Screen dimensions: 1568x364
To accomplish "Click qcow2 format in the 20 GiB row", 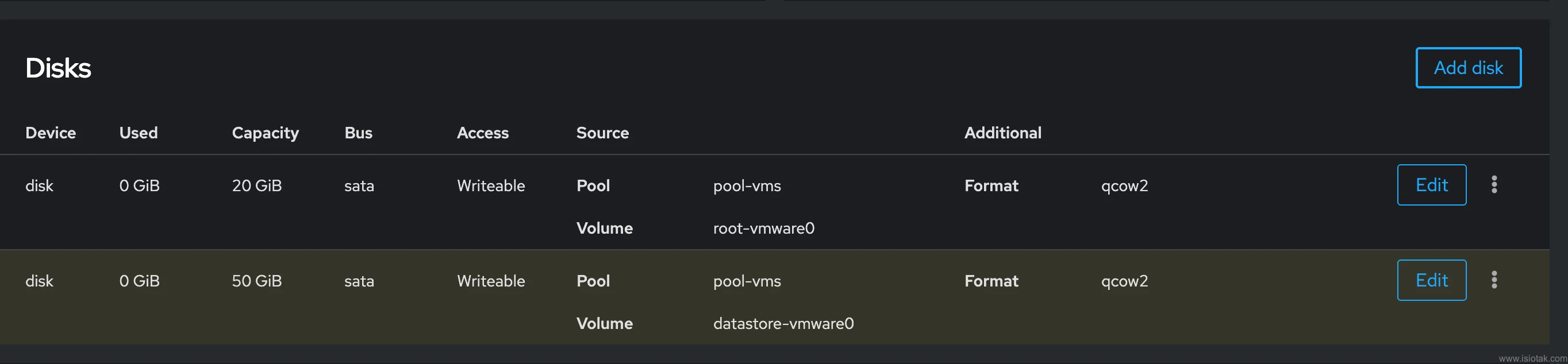I will [1124, 186].
